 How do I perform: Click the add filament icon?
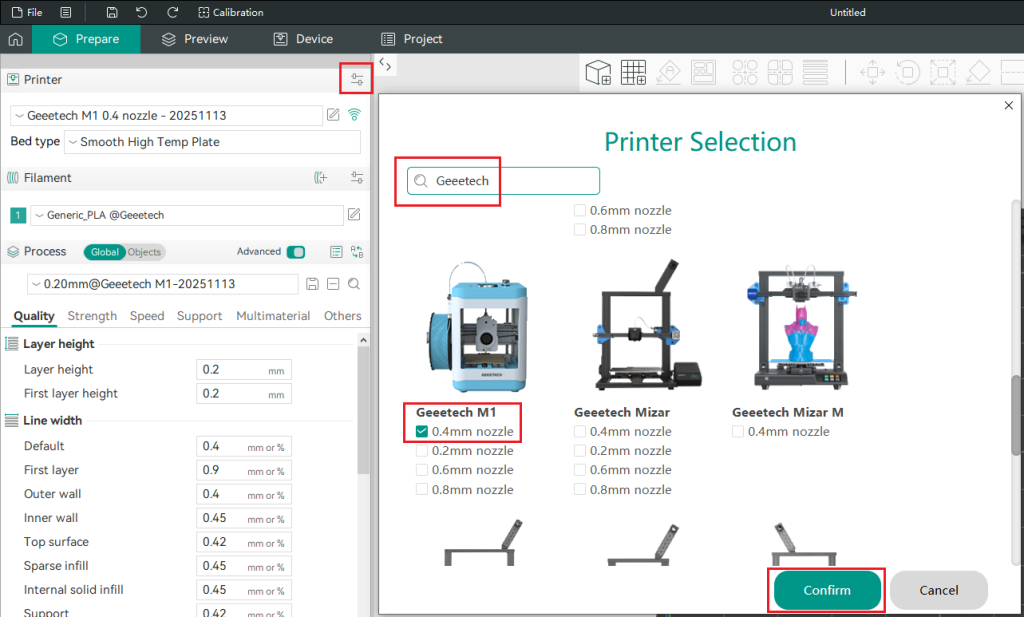[x=321, y=178]
